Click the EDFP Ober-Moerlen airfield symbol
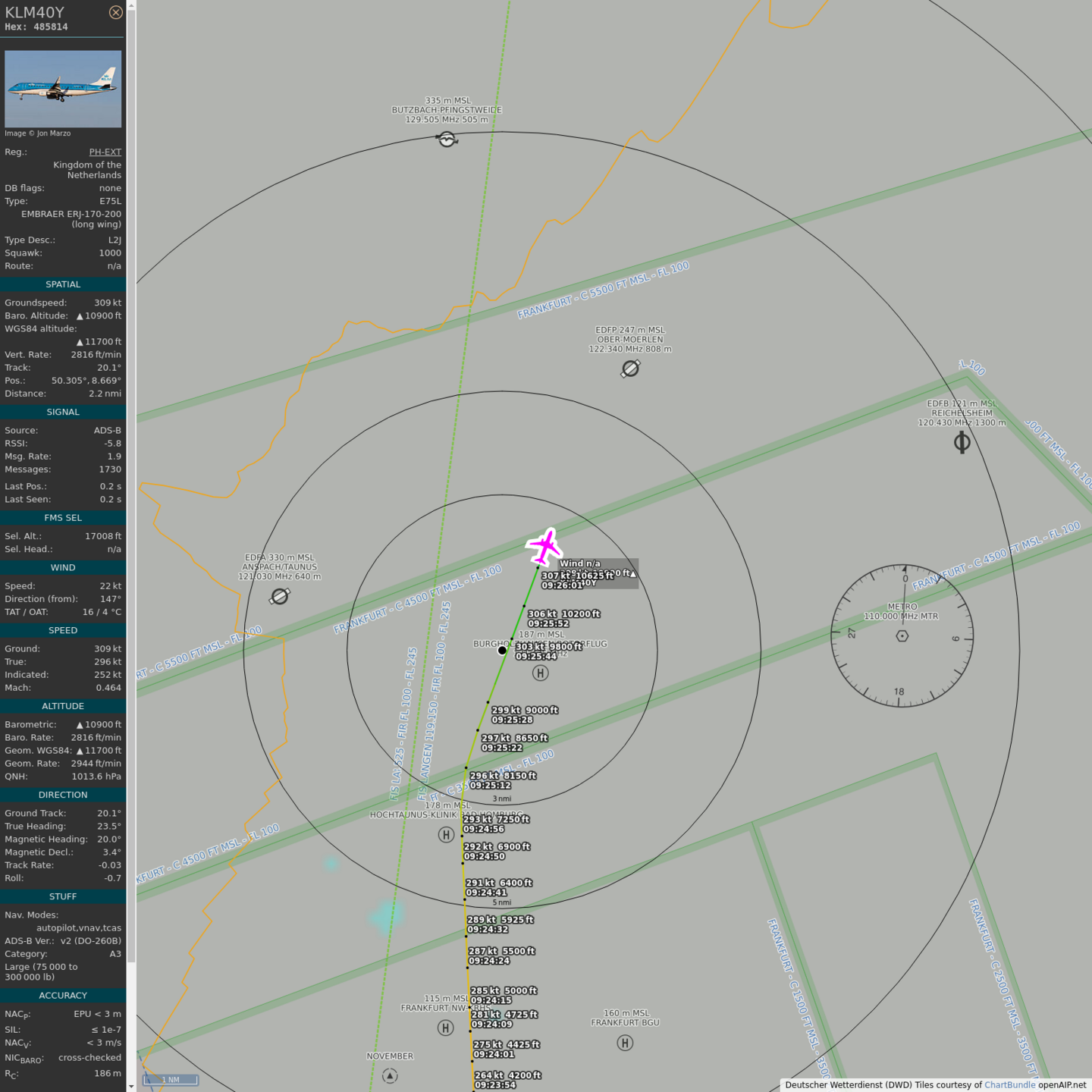 pyautogui.click(x=630, y=369)
